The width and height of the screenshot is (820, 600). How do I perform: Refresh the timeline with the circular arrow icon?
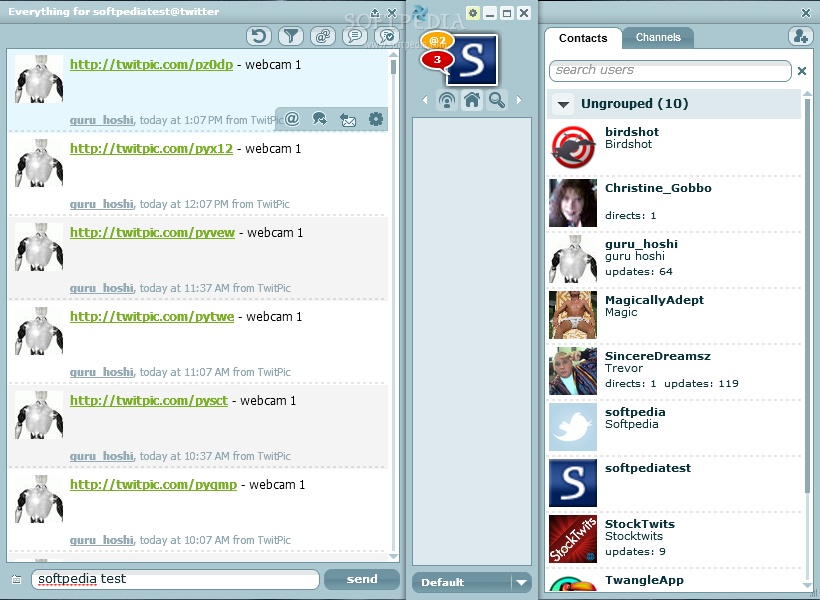pos(259,36)
